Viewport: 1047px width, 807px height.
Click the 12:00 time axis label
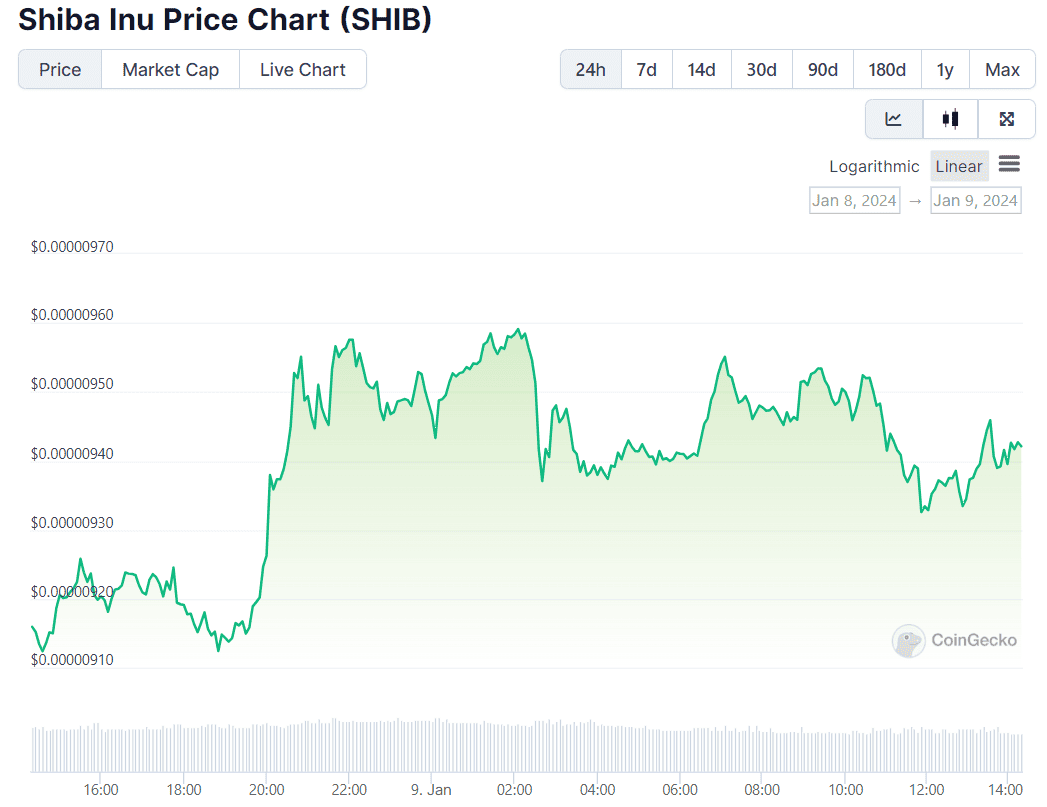pyautogui.click(x=927, y=790)
